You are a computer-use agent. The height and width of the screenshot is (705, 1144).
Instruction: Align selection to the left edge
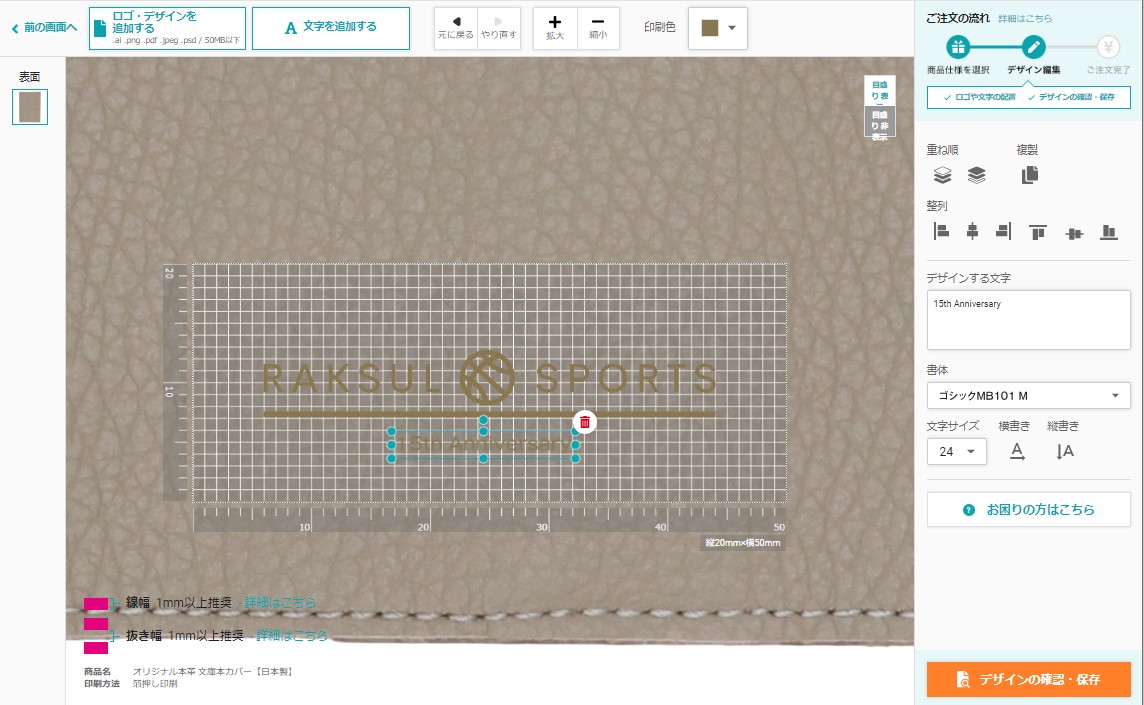tap(941, 232)
